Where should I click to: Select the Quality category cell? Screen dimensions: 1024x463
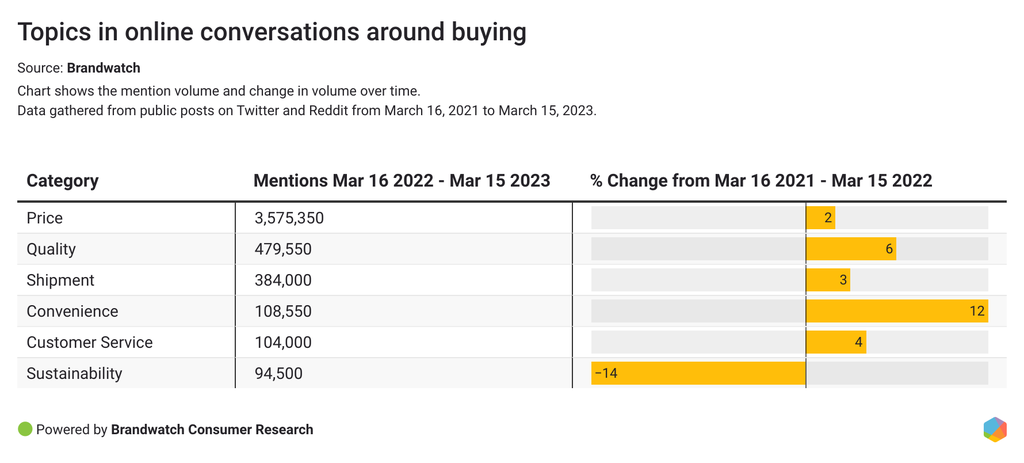pos(51,249)
